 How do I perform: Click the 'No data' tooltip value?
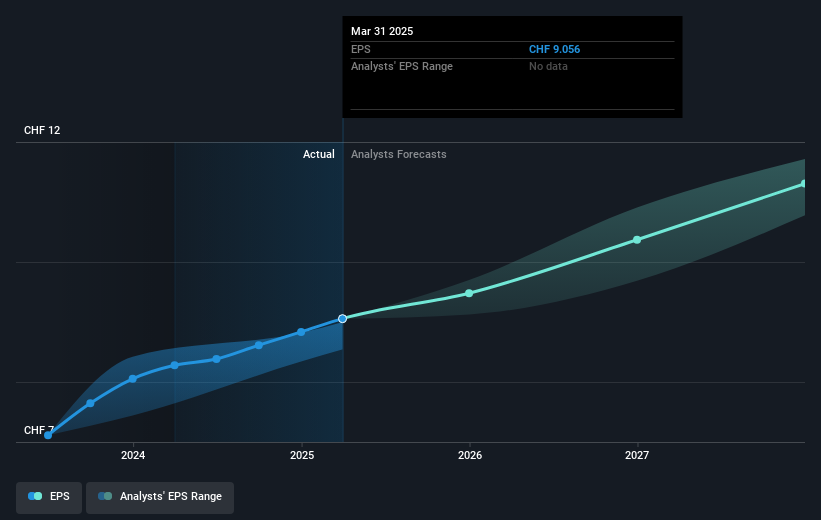548,67
